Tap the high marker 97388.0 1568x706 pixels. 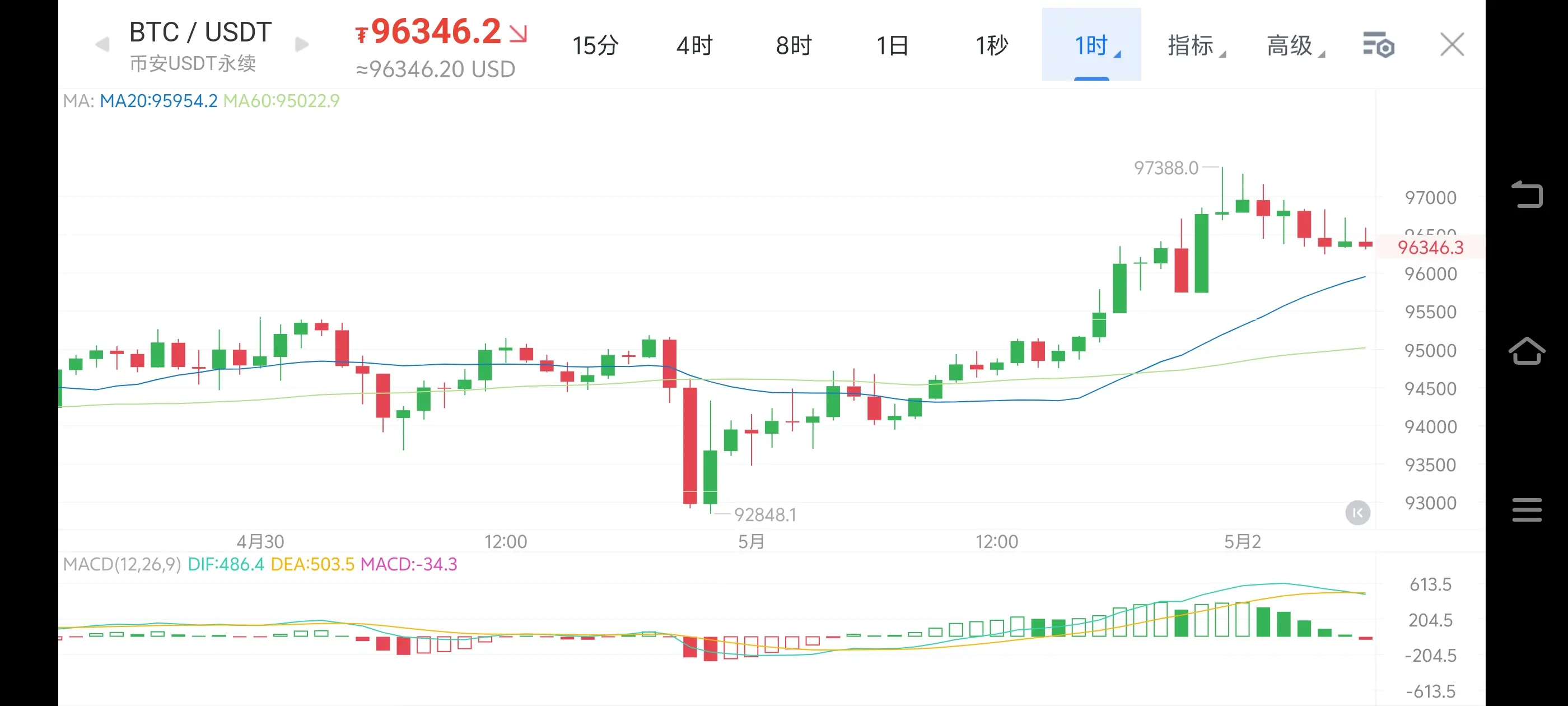coord(1166,168)
